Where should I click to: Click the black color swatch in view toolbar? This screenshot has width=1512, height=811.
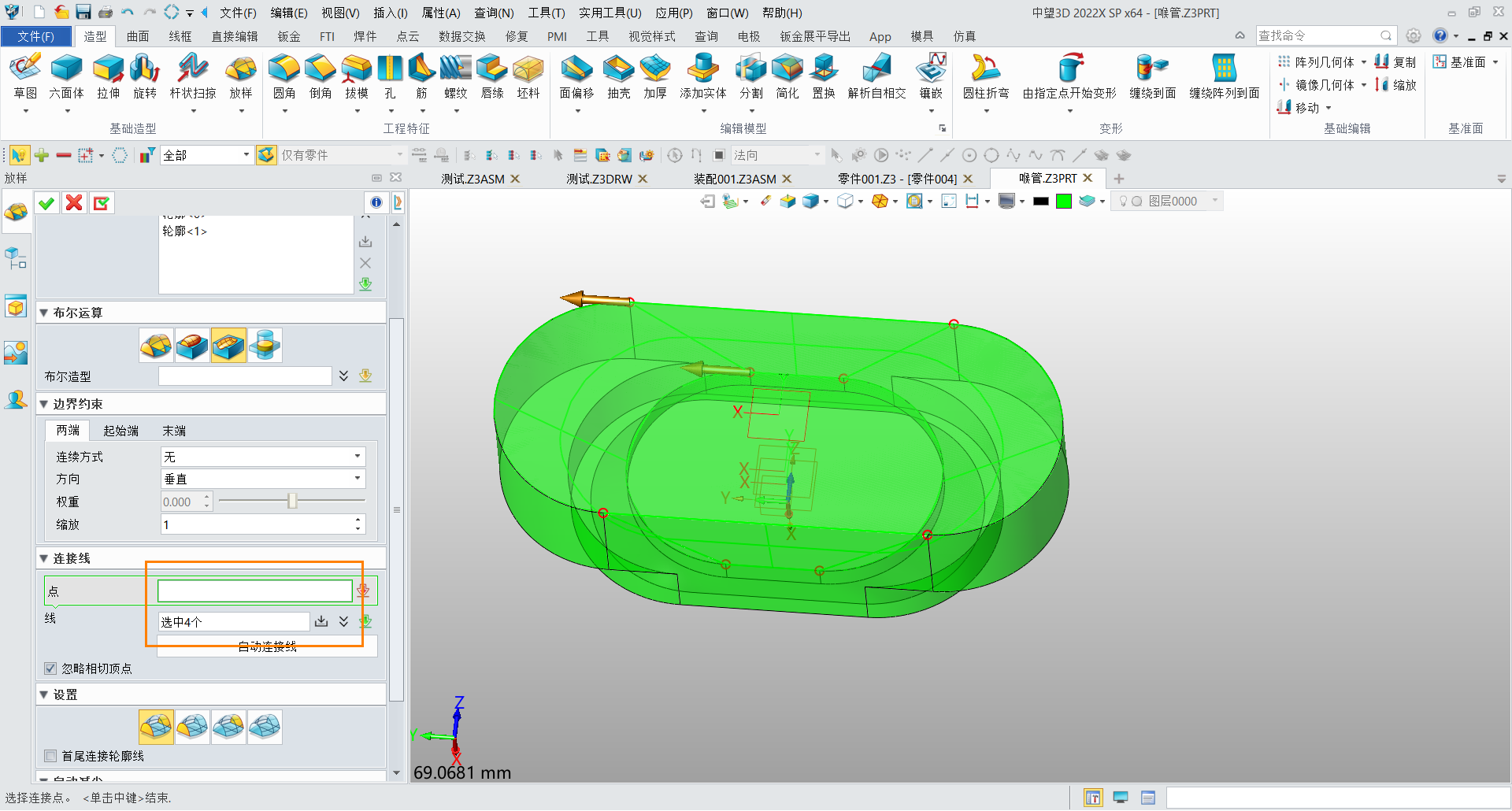click(x=1041, y=201)
